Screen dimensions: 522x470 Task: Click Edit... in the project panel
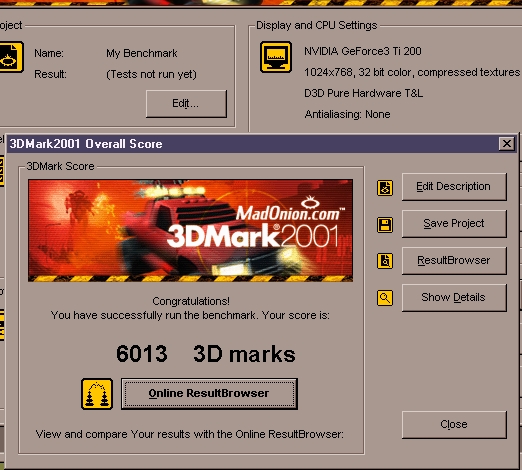[186, 104]
